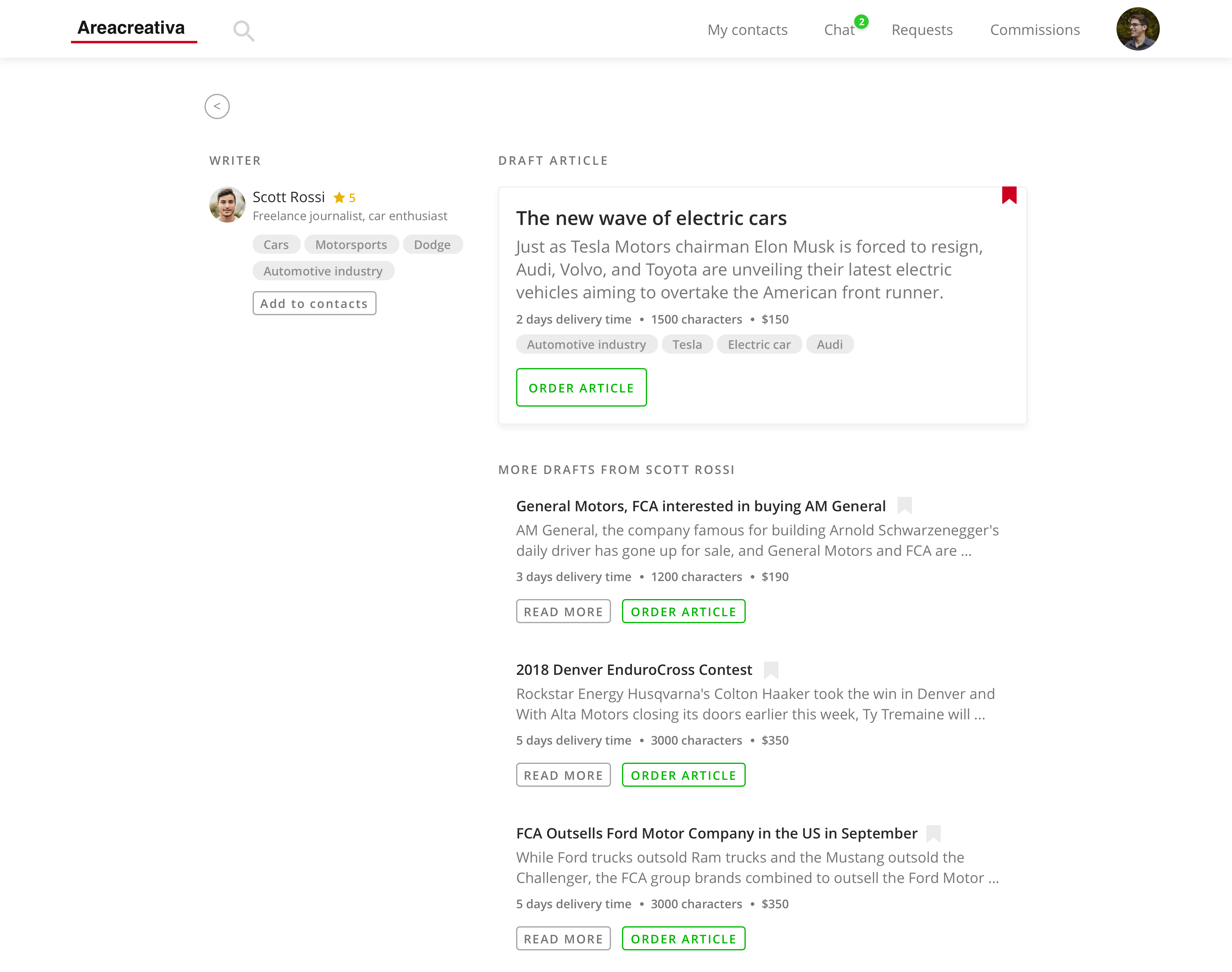Screen dimensions: 1232x972
Task: Open General Motors, FCA draft title
Action: pyautogui.click(x=701, y=506)
